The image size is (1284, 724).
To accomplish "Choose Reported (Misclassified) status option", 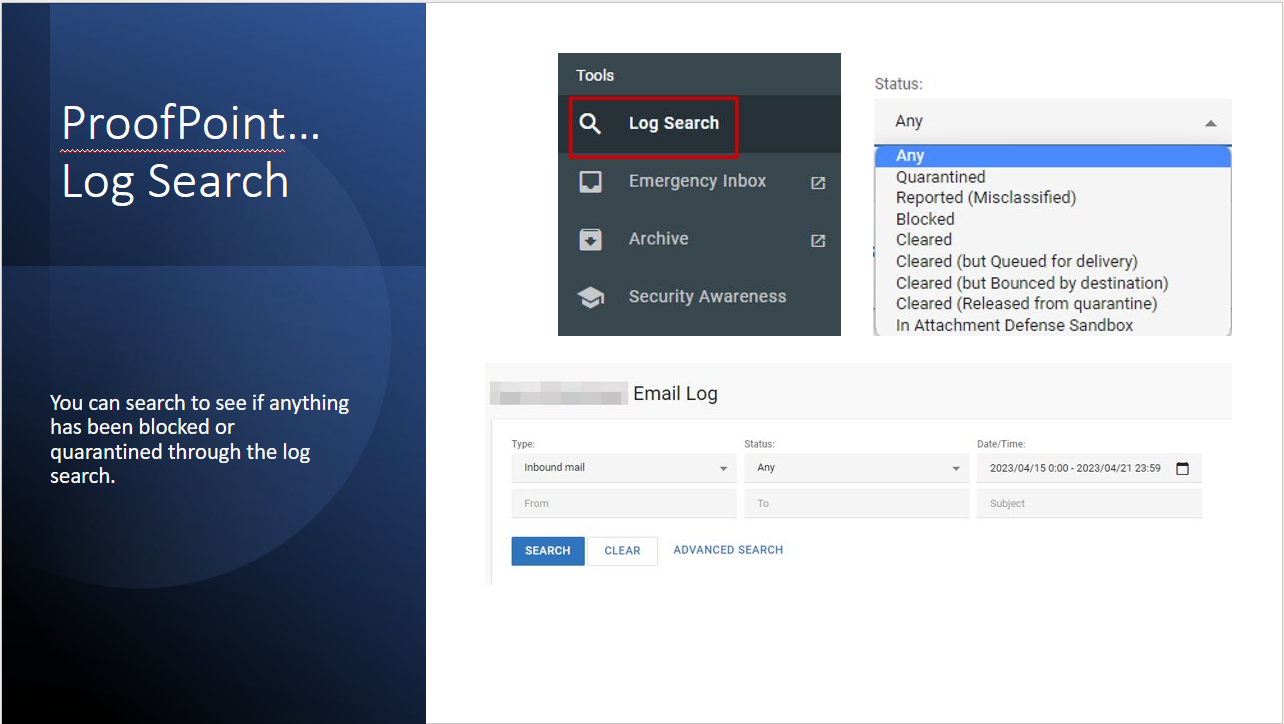I will [x=985, y=198].
